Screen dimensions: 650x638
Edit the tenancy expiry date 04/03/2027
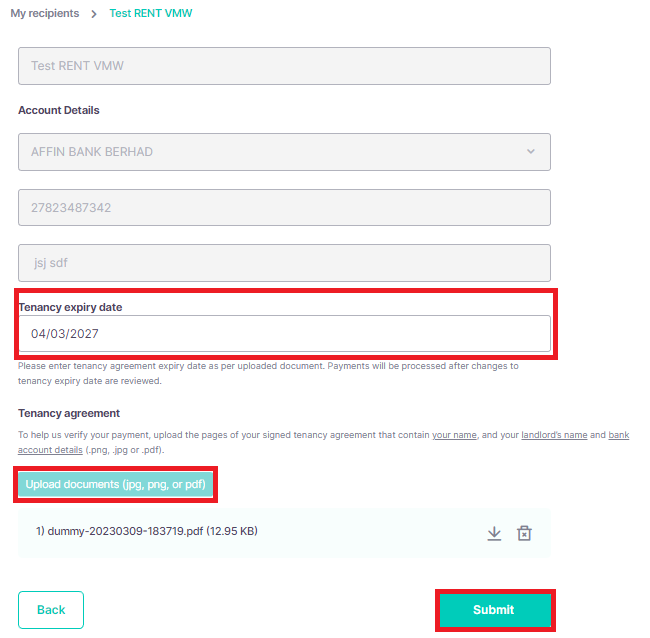(284, 334)
